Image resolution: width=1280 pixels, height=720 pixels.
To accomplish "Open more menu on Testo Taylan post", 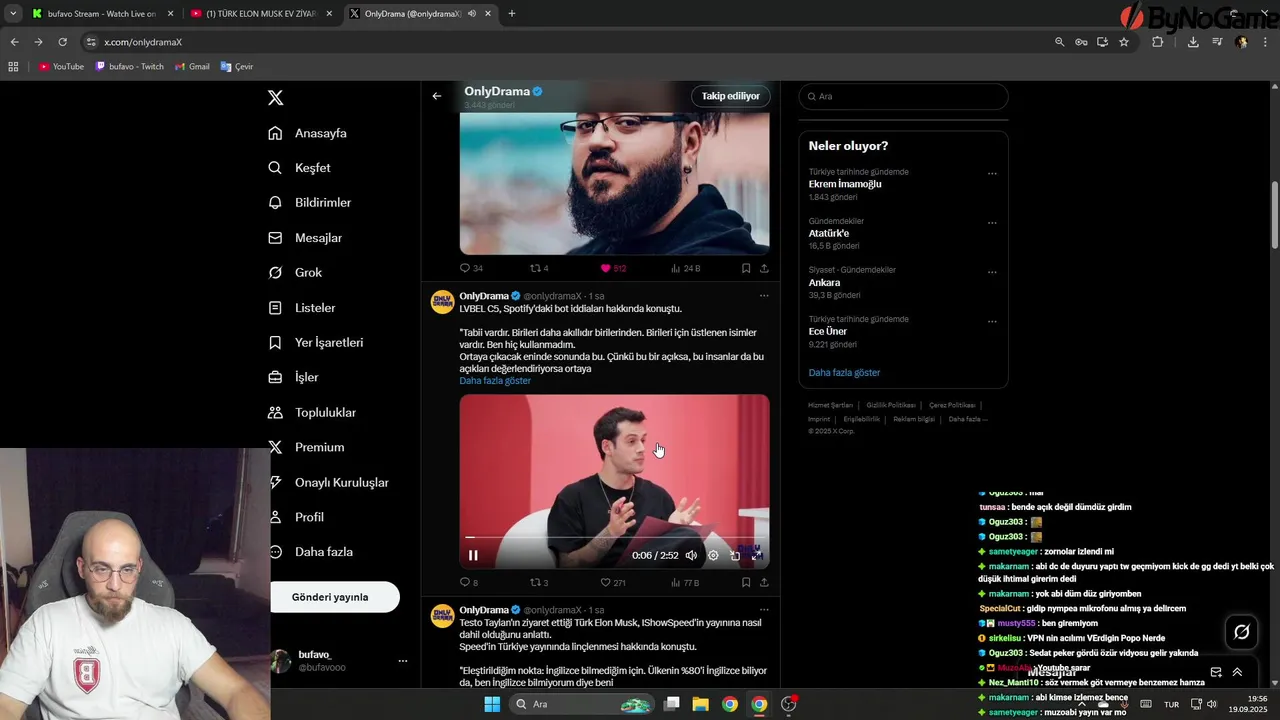I will [x=764, y=610].
